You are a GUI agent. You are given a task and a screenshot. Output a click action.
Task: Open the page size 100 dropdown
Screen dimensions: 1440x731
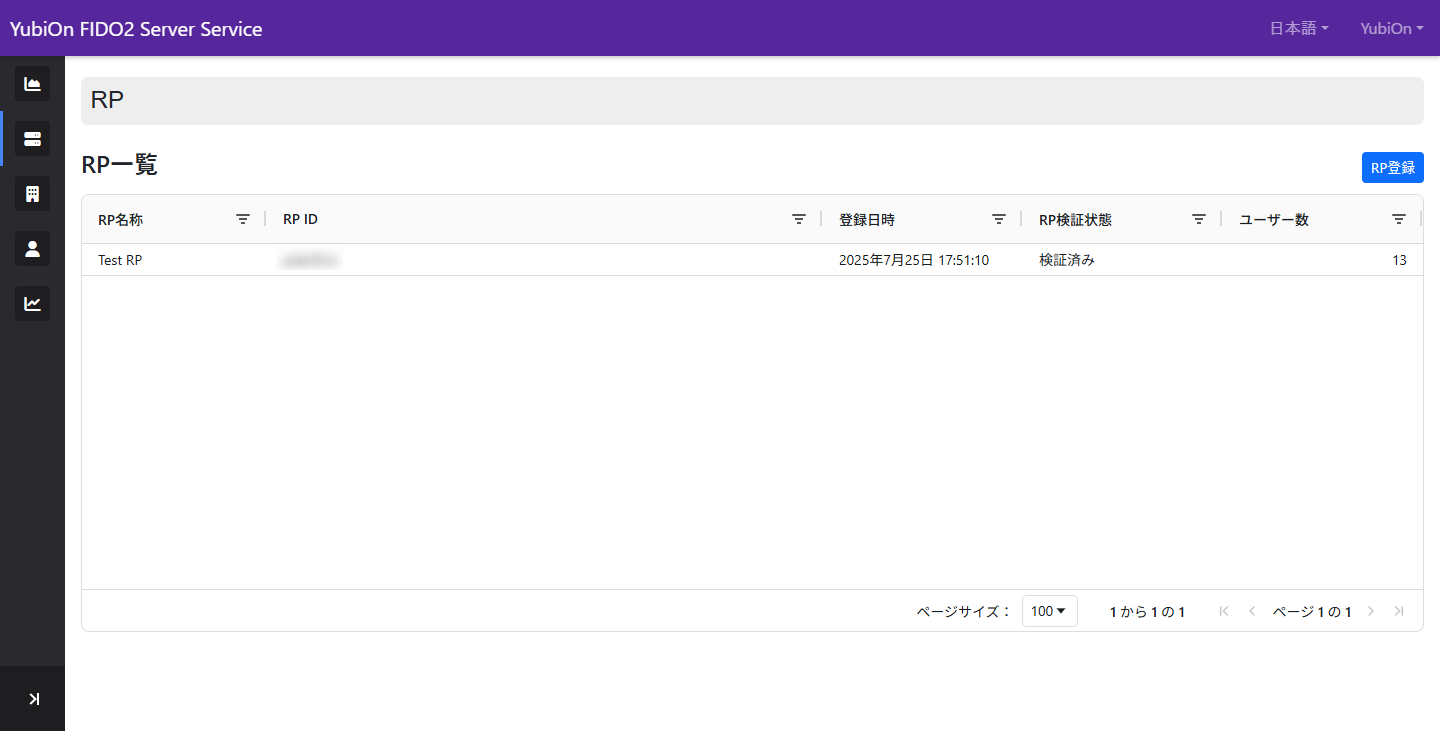point(1050,611)
